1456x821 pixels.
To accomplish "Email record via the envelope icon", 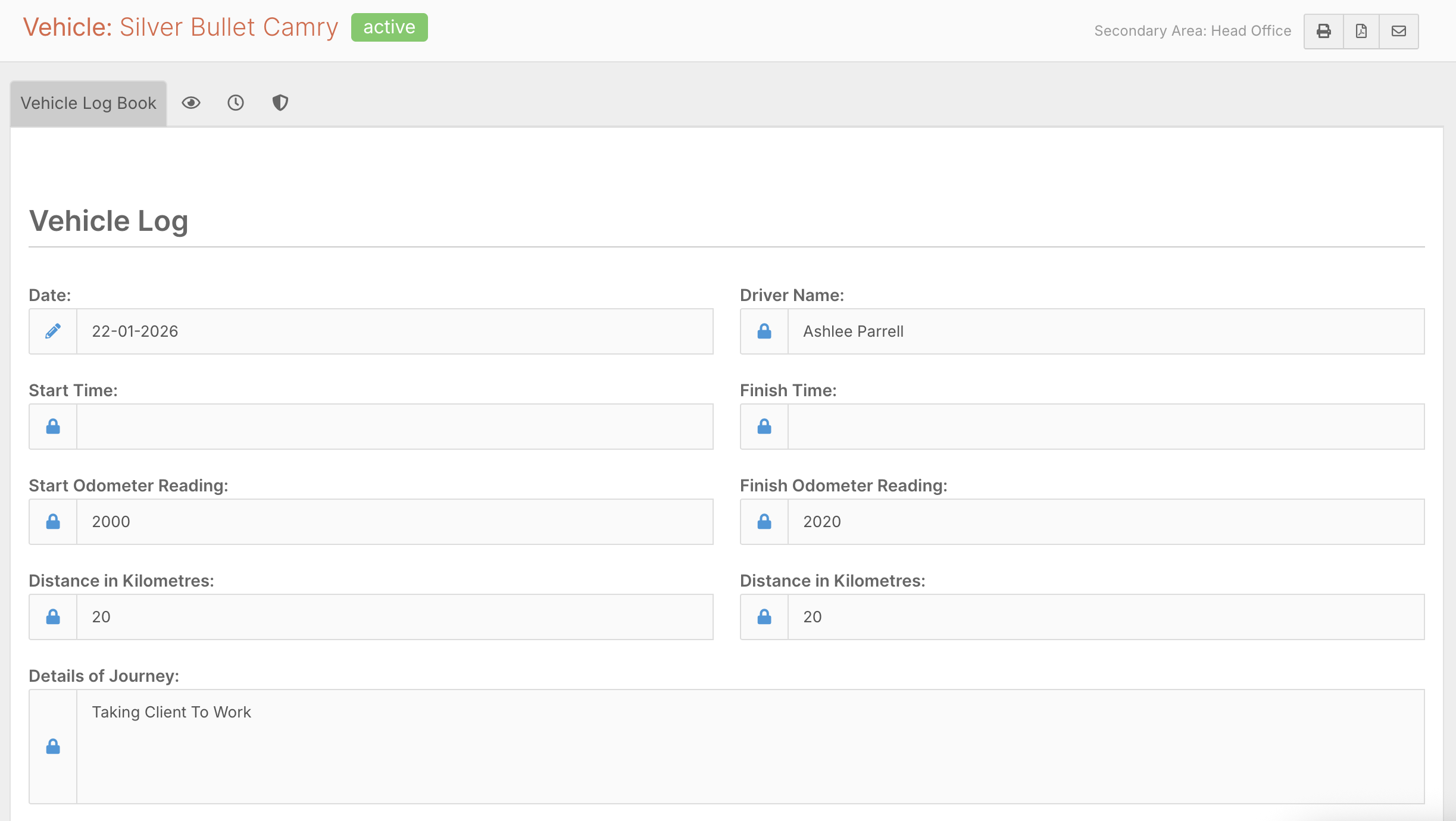I will point(1399,31).
